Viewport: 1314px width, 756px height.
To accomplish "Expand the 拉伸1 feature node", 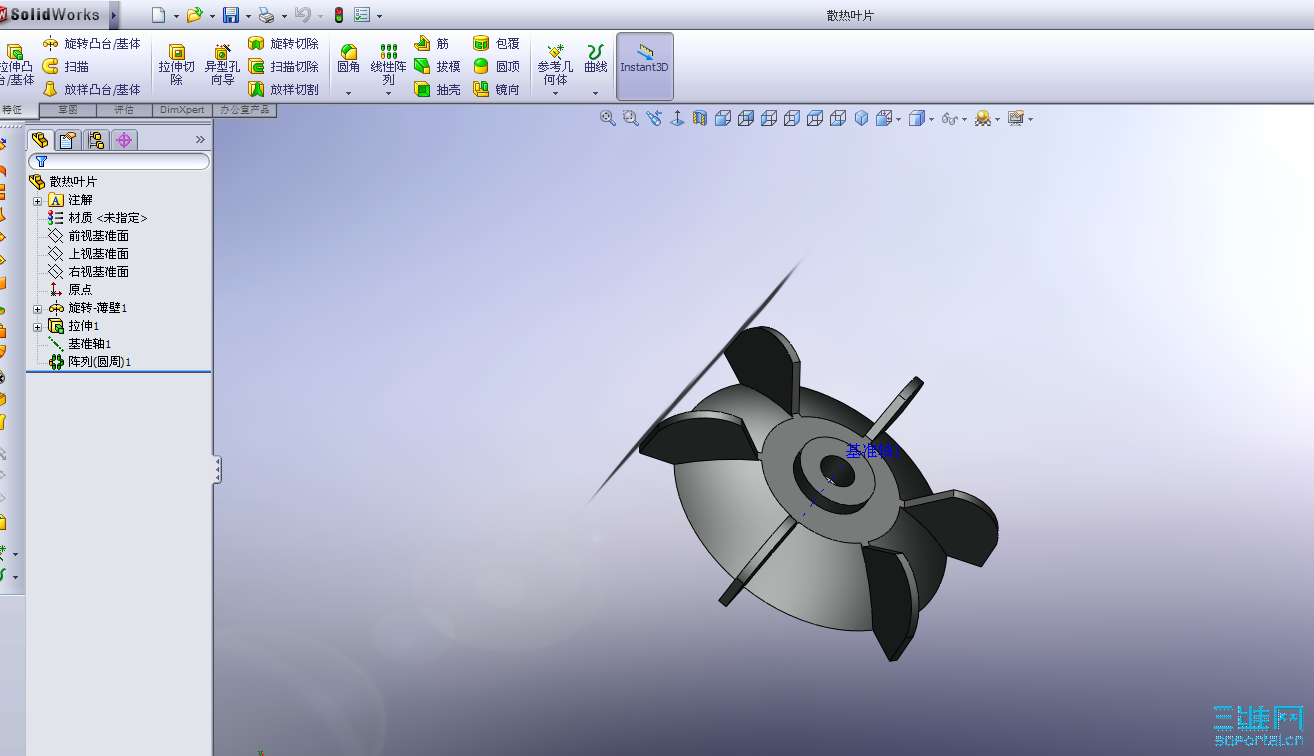I will (38, 326).
